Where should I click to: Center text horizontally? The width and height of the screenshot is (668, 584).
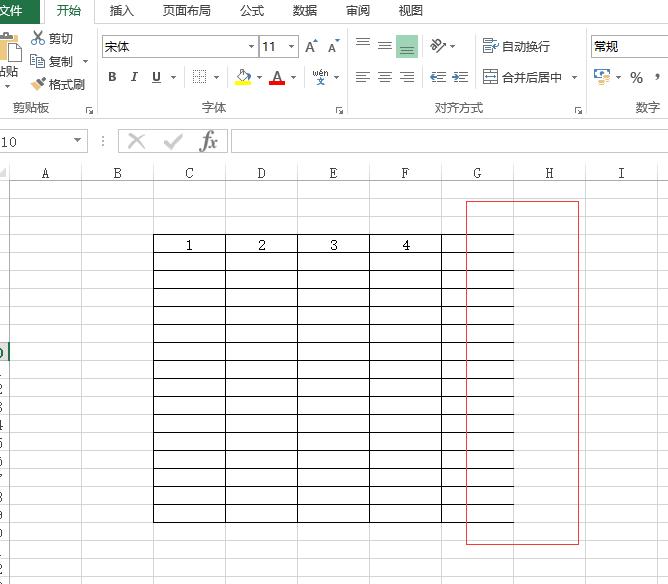385,77
